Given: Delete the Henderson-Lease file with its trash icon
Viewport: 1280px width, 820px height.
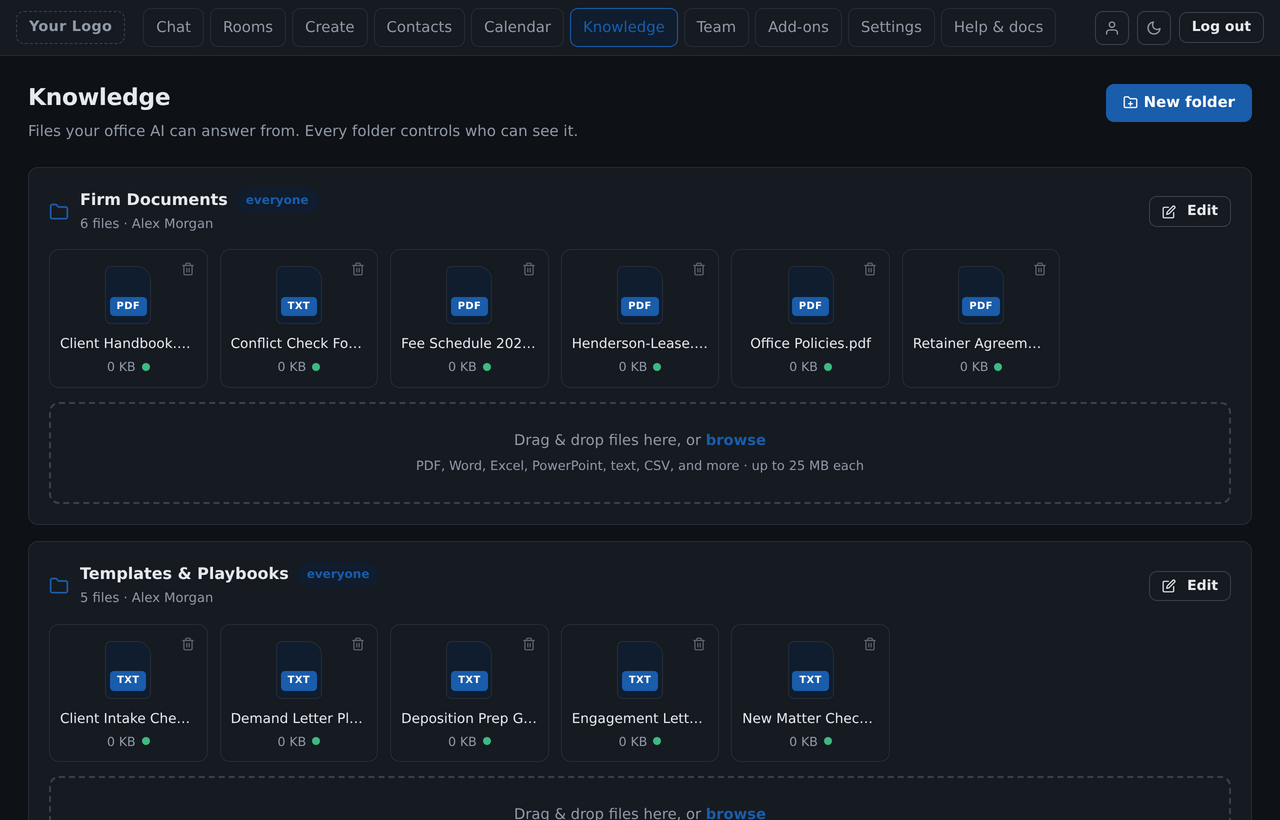Looking at the screenshot, I should 699,269.
